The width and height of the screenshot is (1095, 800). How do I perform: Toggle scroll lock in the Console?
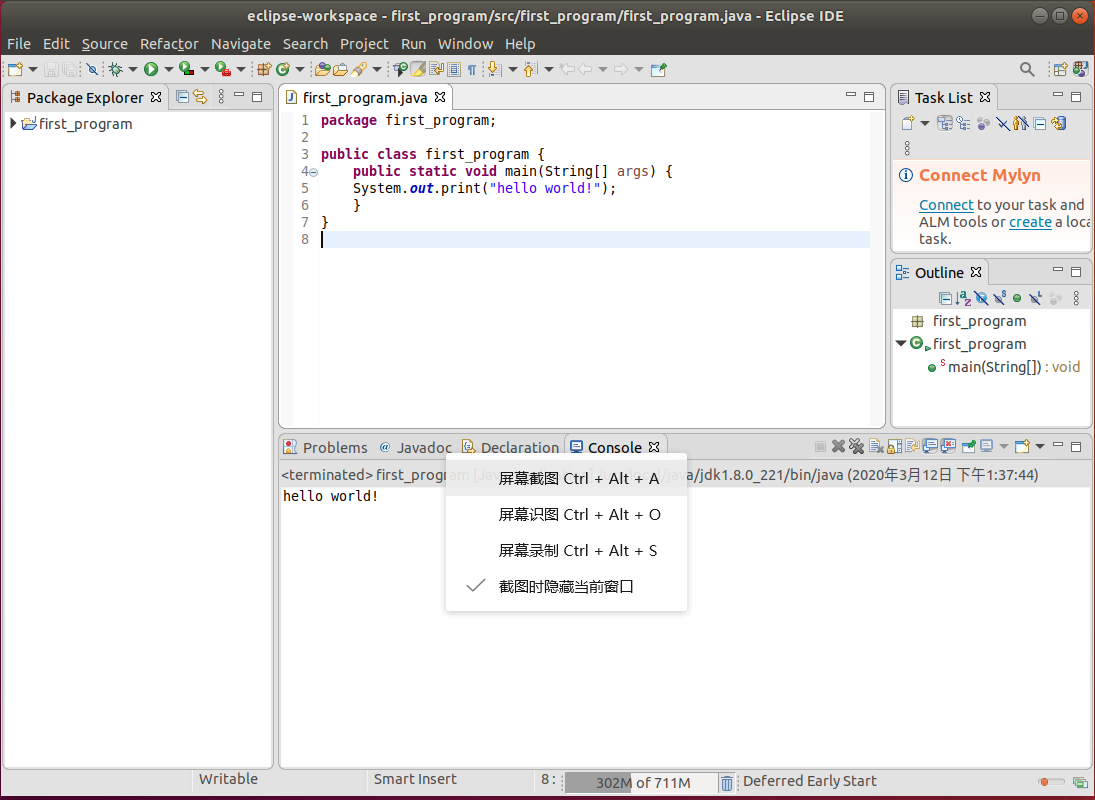[891, 446]
